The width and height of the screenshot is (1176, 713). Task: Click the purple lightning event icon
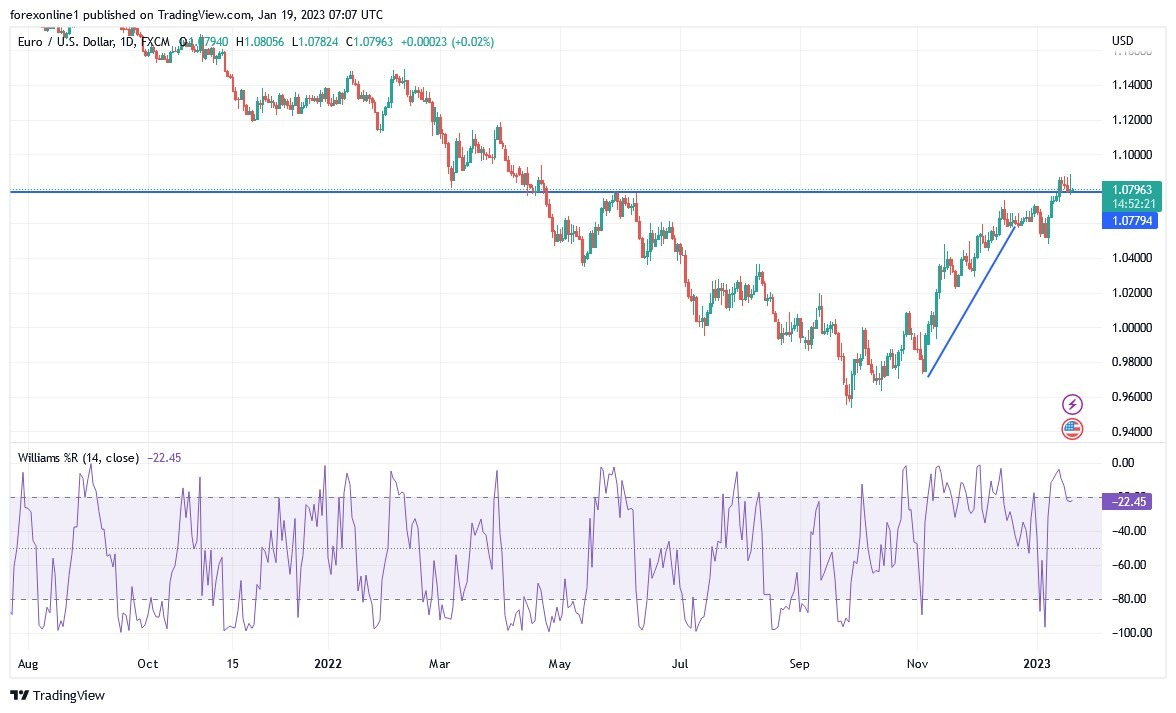click(x=1071, y=404)
